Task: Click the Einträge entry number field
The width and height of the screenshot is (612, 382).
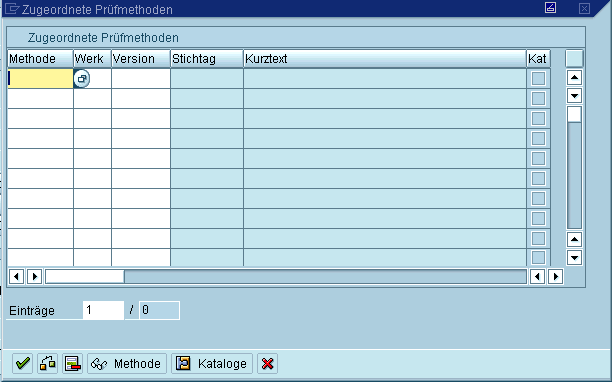Action: [x=103, y=310]
